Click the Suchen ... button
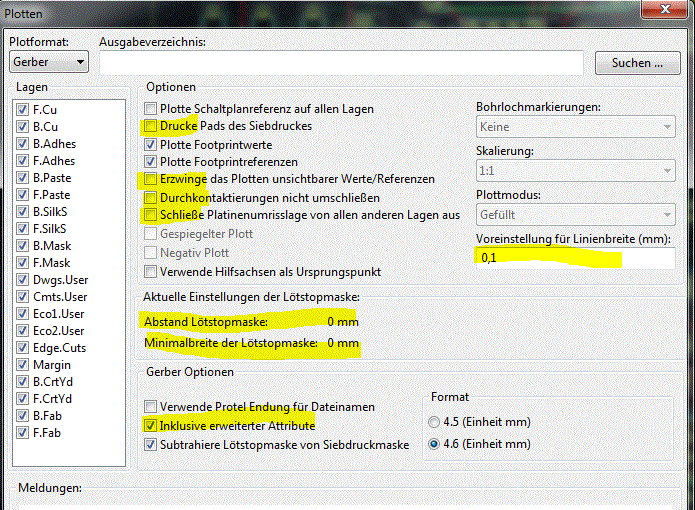 pyautogui.click(x=637, y=63)
